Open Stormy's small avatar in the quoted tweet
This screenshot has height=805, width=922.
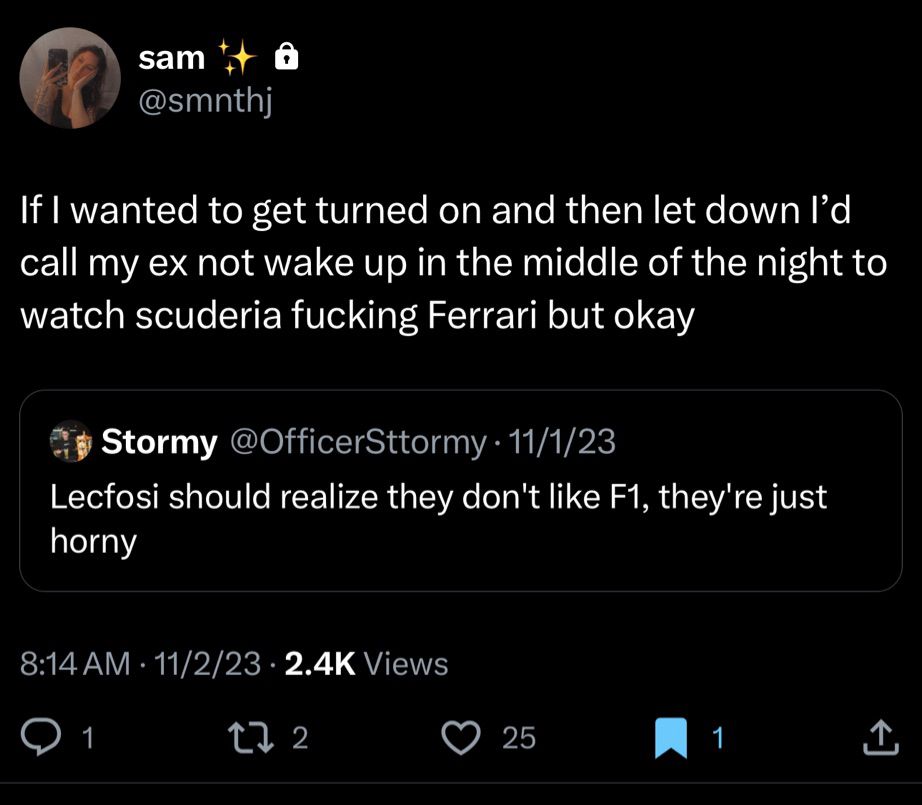pos(71,442)
